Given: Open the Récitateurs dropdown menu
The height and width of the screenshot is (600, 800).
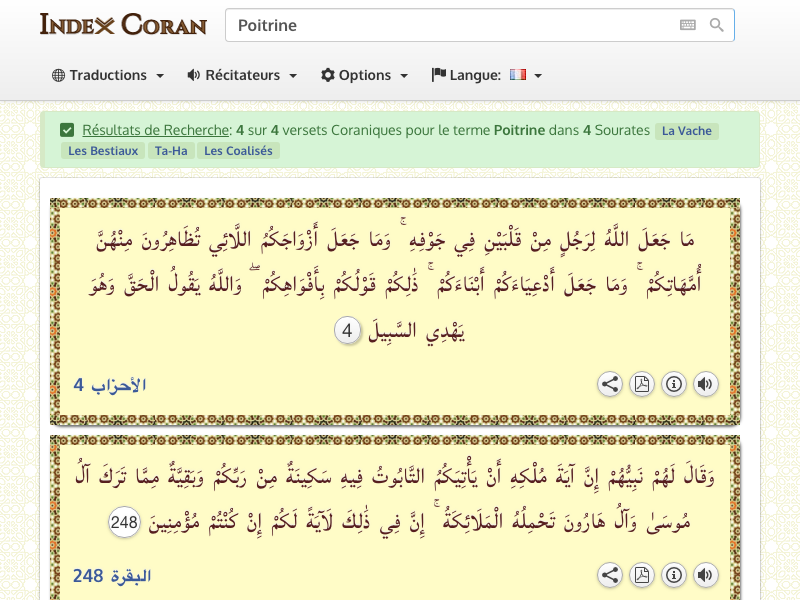Looking at the screenshot, I should pyautogui.click(x=242, y=75).
